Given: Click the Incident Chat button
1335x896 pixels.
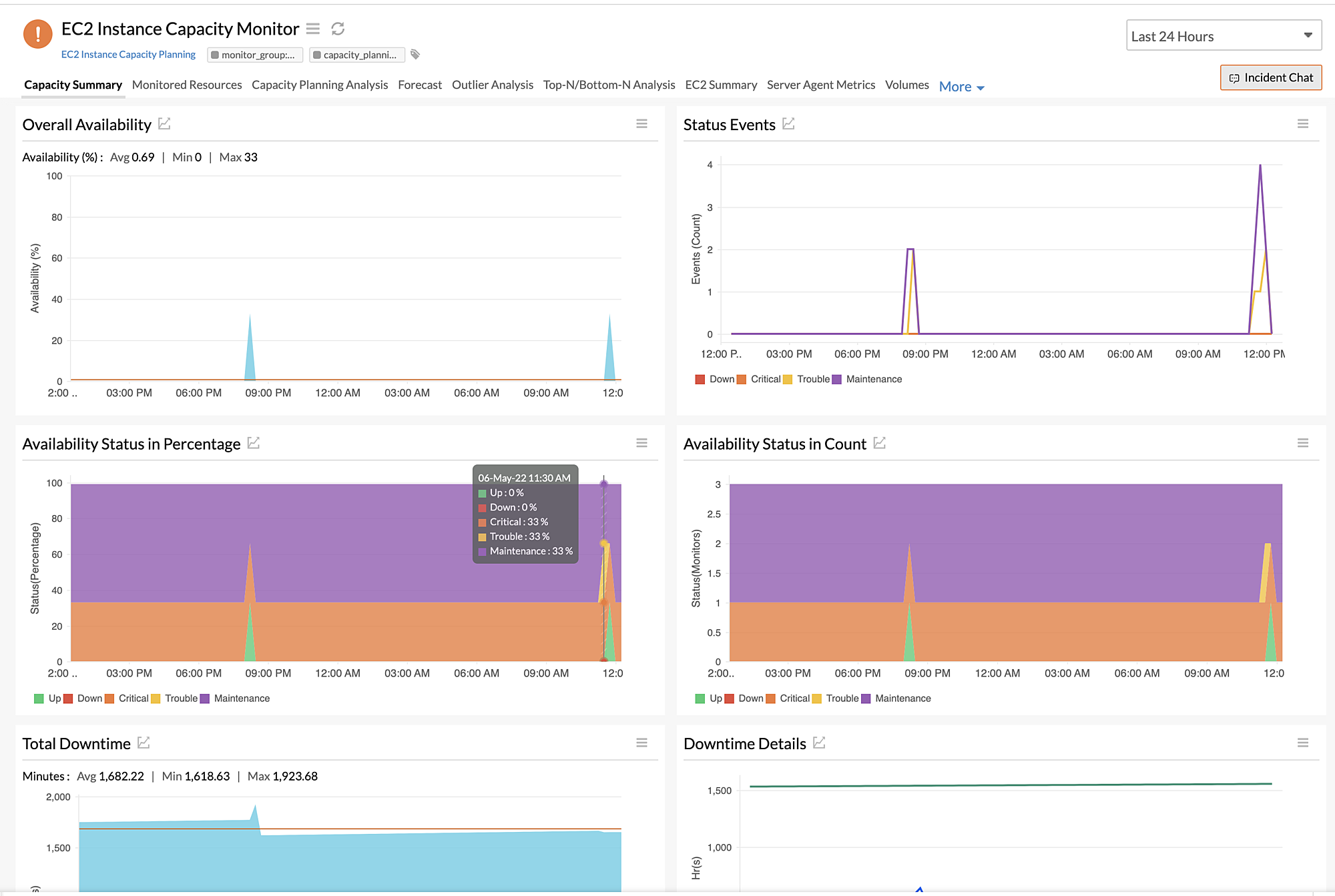Looking at the screenshot, I should tap(1270, 77).
